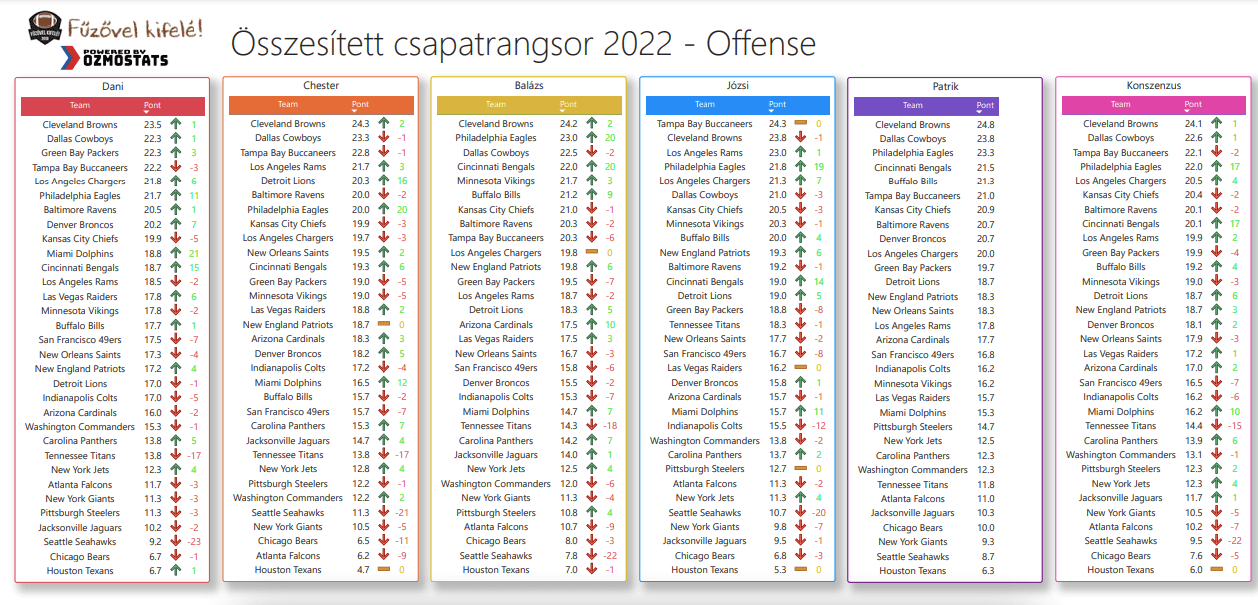The width and height of the screenshot is (1258, 605).
Task: Click sort arrow below Pont in Patrik table
Action: [980, 112]
